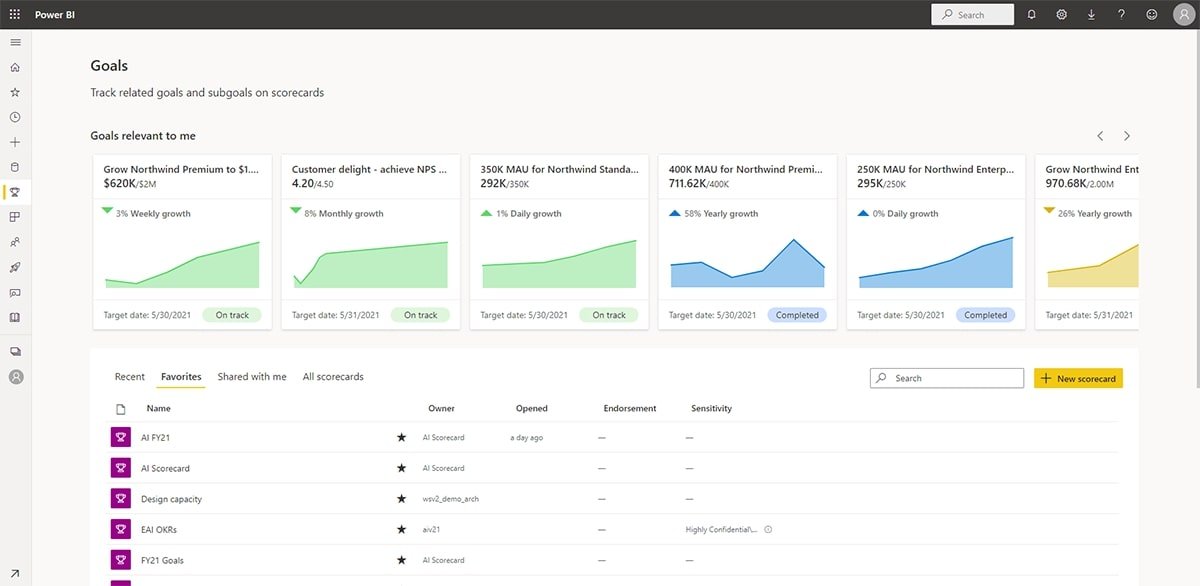Open the apps launcher grid icon
Screen dimensions: 1200x586
[x=14, y=14]
